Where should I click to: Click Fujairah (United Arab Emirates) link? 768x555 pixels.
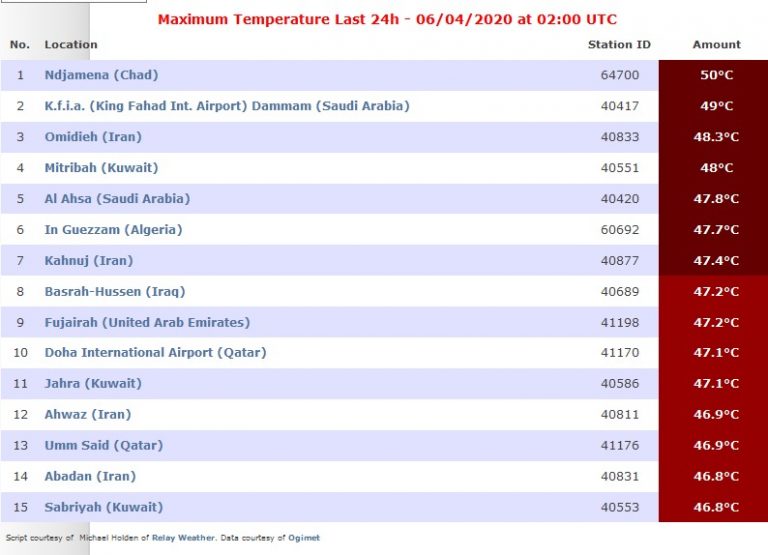point(147,323)
